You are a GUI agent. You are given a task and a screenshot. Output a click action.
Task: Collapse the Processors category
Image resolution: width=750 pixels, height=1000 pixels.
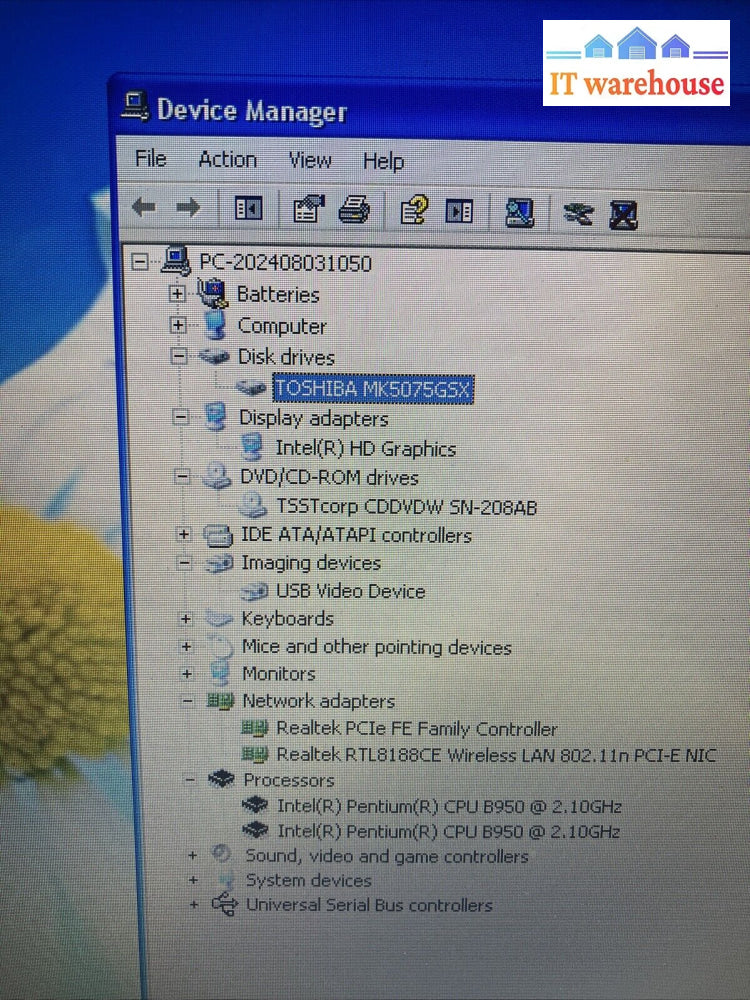click(x=190, y=779)
